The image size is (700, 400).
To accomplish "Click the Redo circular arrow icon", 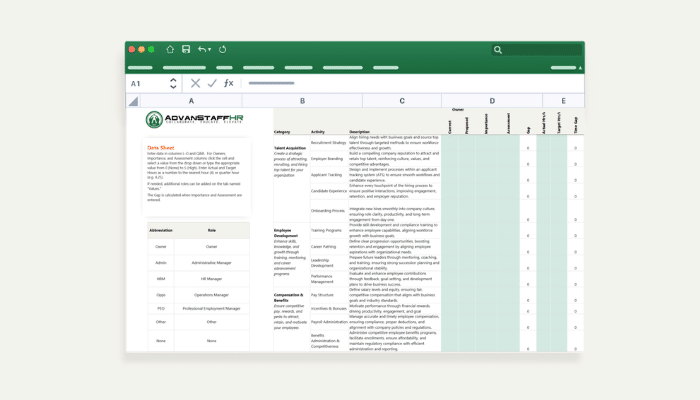I will coord(222,50).
